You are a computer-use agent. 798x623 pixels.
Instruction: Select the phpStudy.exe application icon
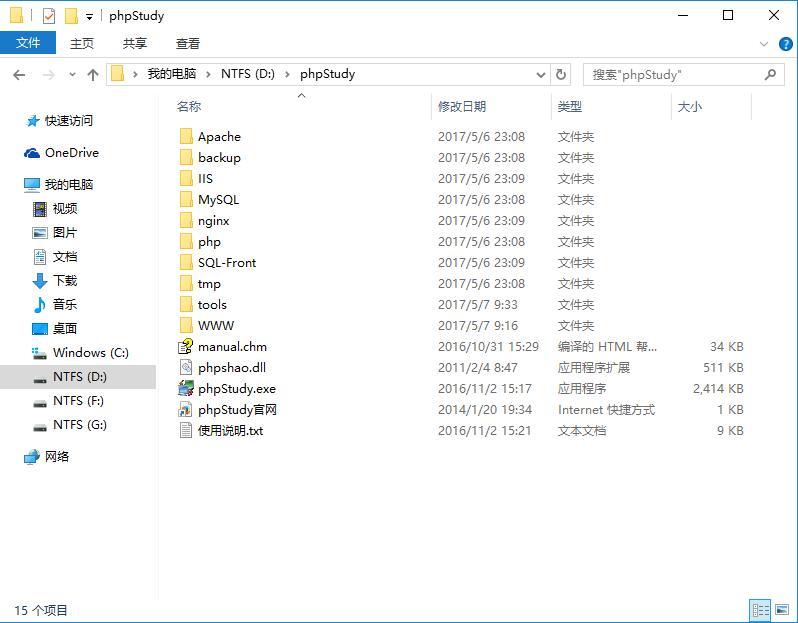(x=186, y=388)
